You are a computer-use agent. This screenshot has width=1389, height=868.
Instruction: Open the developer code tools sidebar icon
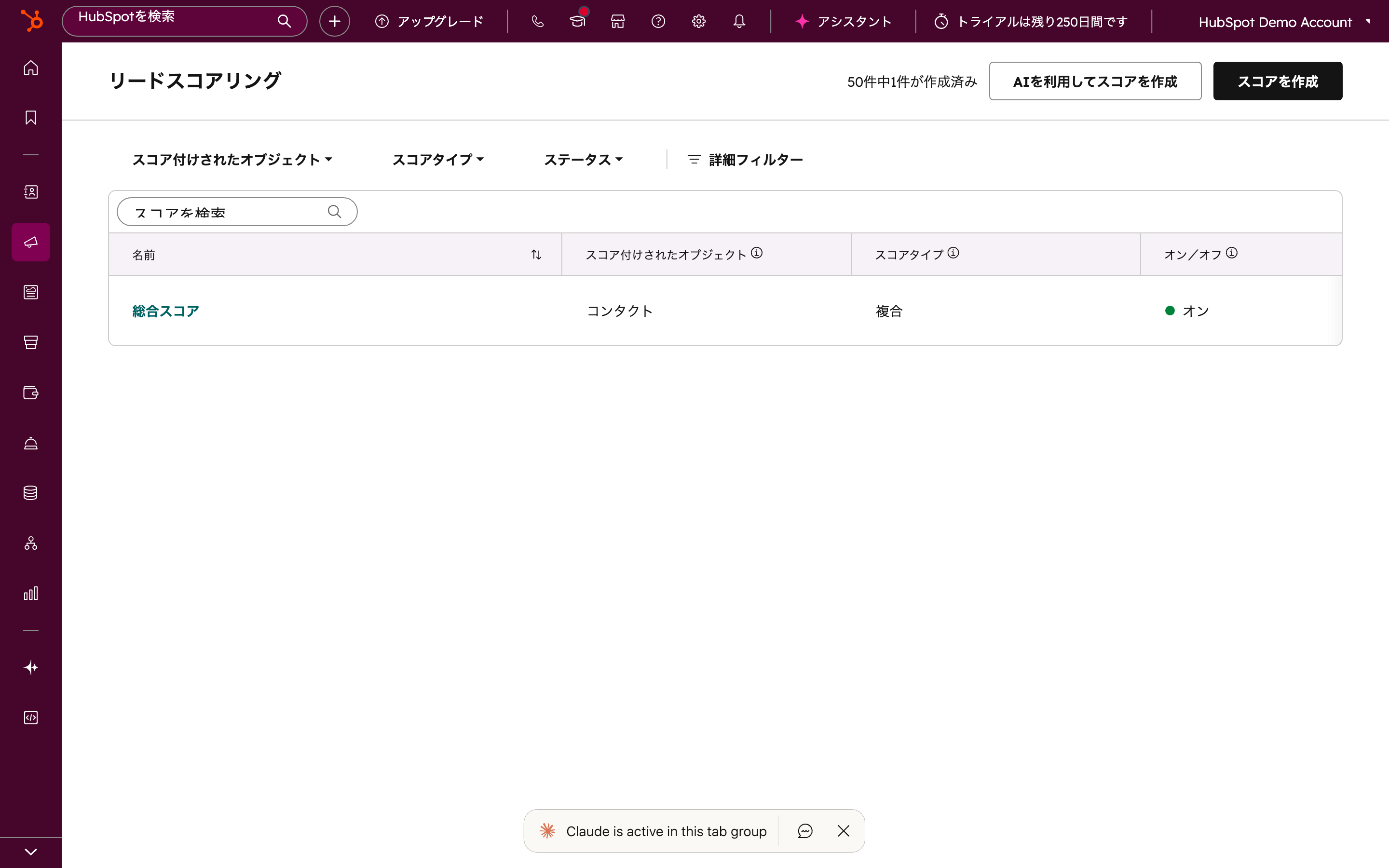pos(30,717)
